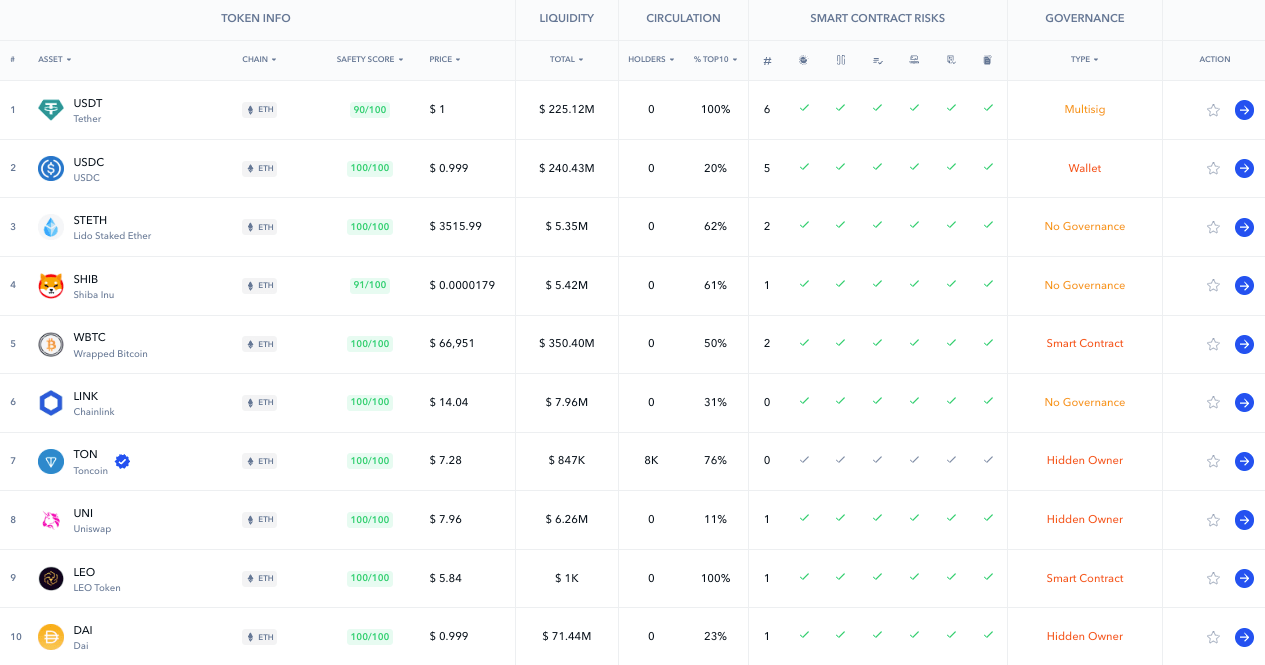Image resolution: width=1265 pixels, height=665 pixels.
Task: Click the star in the LEO row
Action: [x=1213, y=578]
